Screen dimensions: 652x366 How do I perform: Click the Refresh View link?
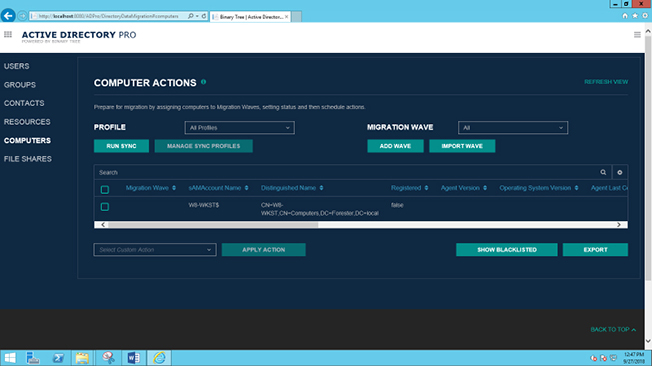pos(606,82)
